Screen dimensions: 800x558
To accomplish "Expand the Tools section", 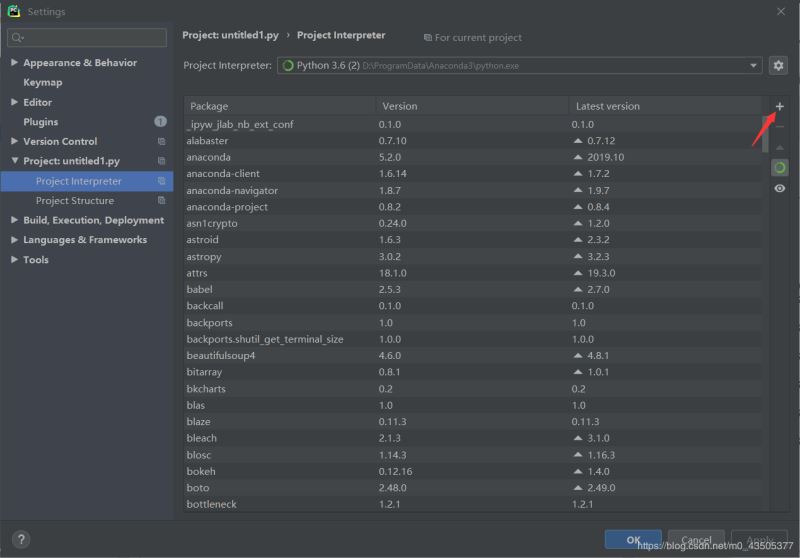I will click(x=14, y=259).
